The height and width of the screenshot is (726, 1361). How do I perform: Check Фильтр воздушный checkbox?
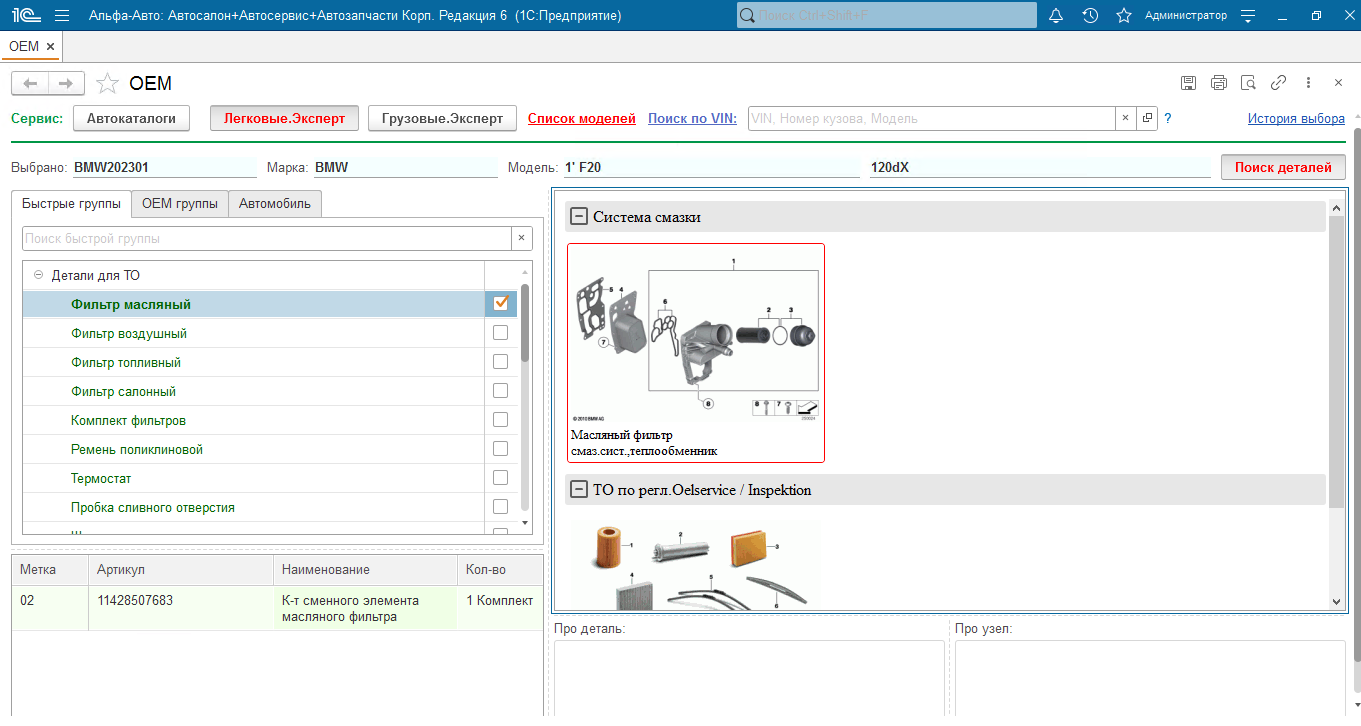[501, 333]
